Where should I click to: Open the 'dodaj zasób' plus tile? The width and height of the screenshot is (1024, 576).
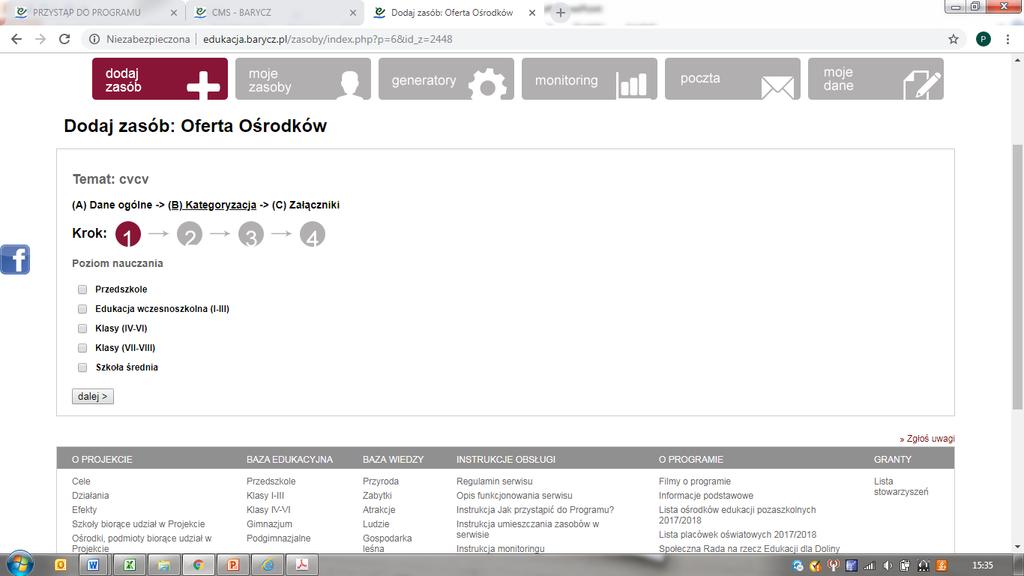tap(160, 79)
